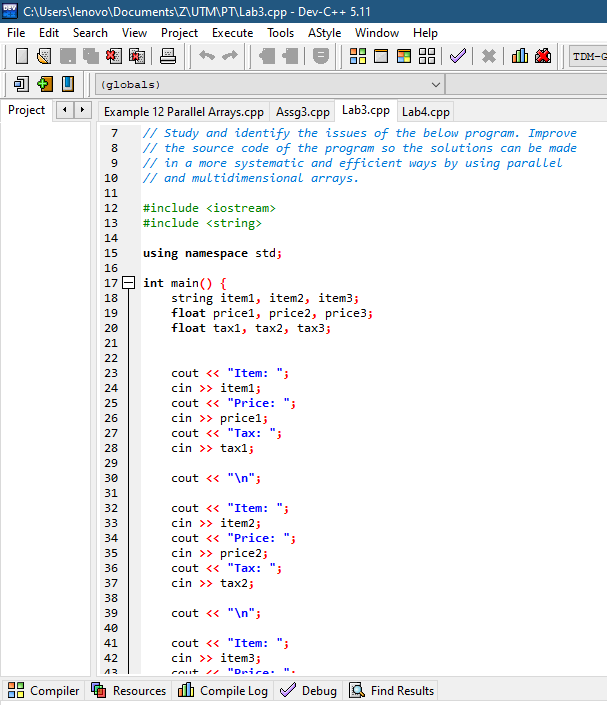Viewport: 607px width, 705px height.
Task: Show the Find Results panel
Action: (391, 690)
